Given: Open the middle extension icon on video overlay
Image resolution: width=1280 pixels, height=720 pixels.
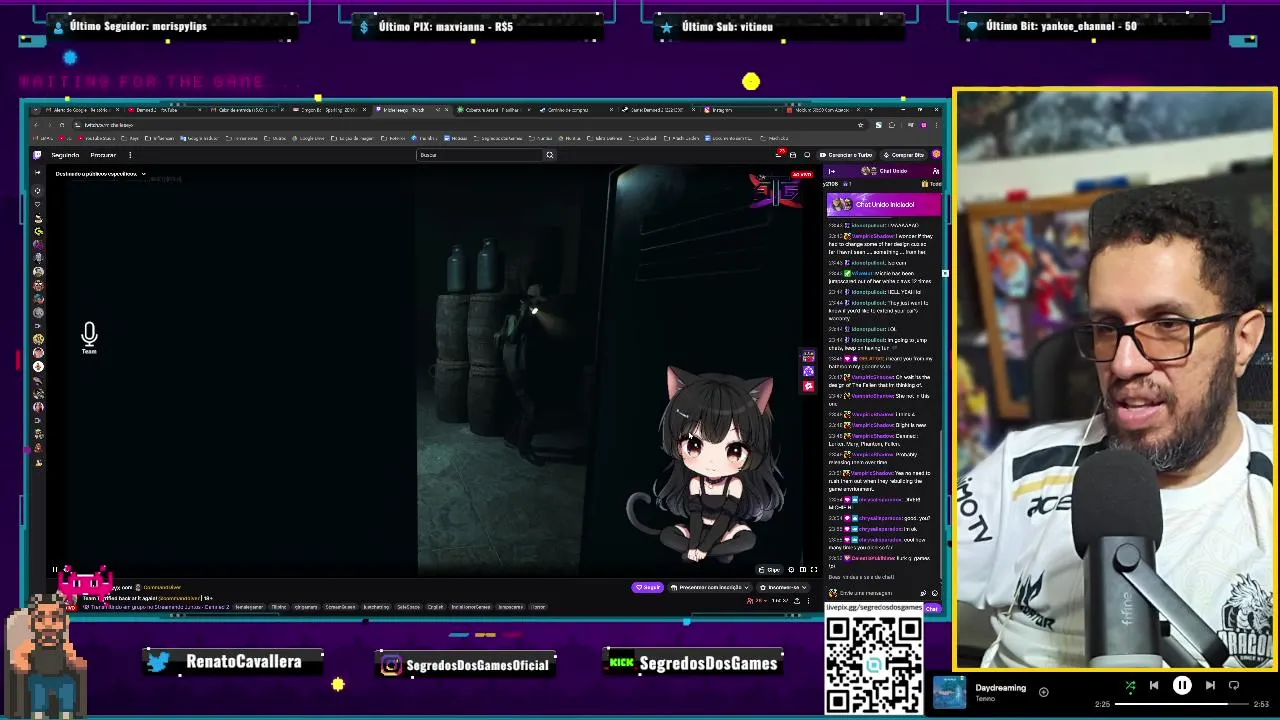Looking at the screenshot, I should (808, 371).
